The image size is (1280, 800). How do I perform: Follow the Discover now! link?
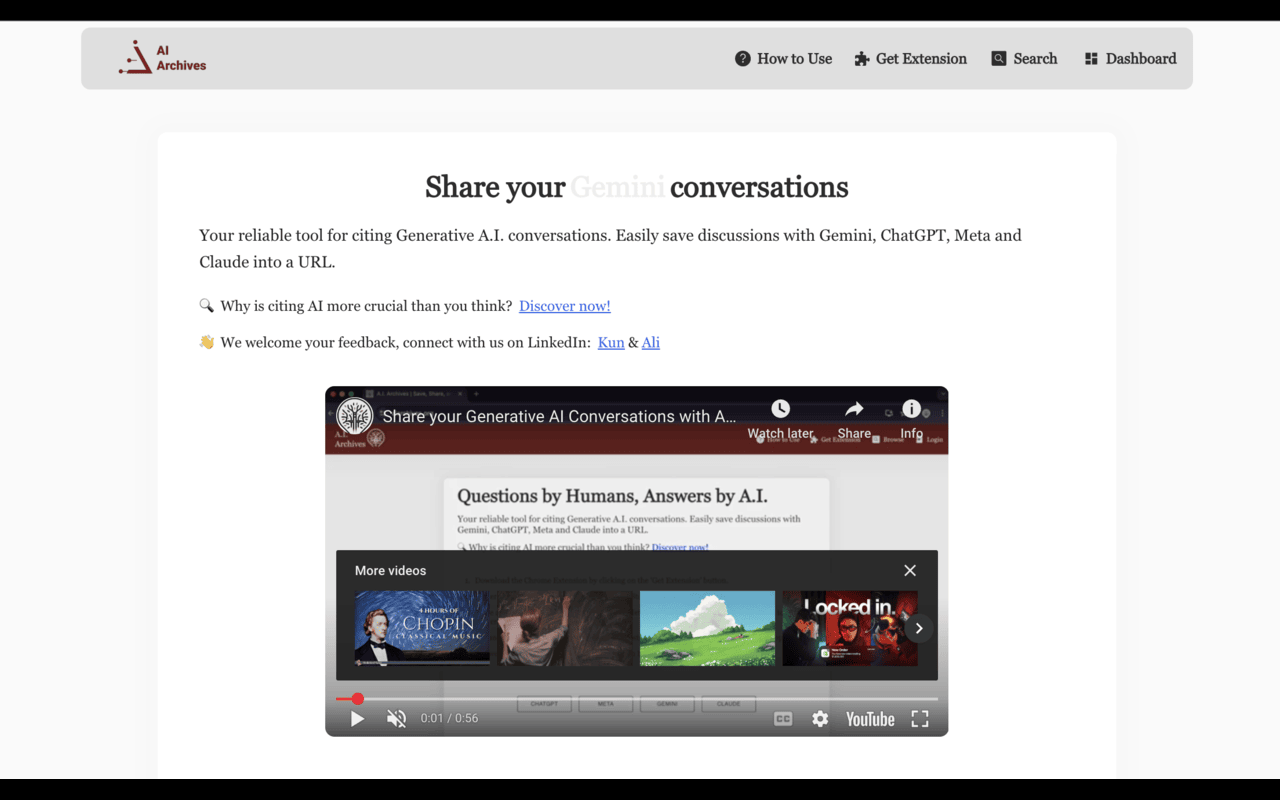pos(564,306)
